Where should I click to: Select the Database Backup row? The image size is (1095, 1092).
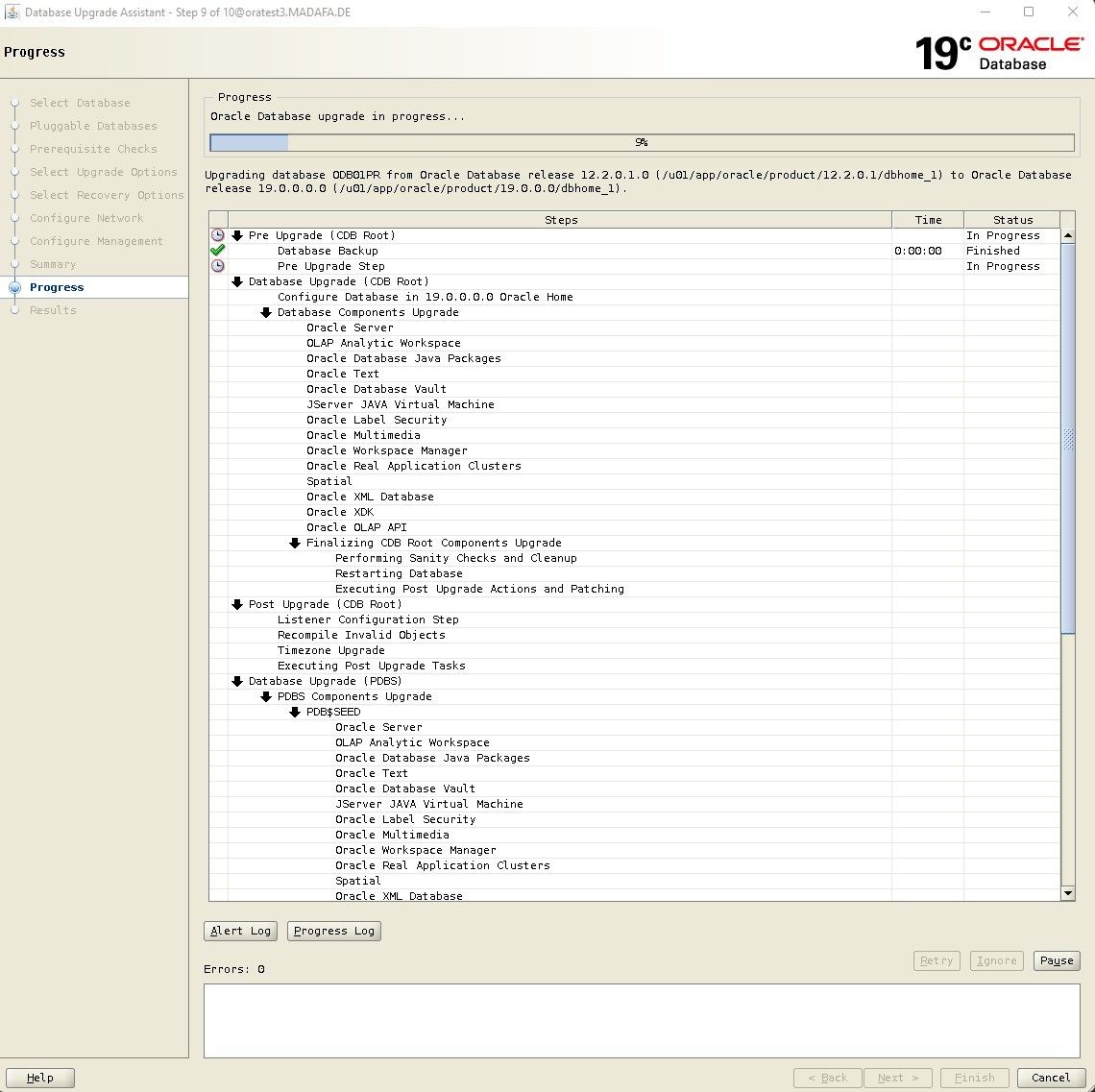(634, 251)
